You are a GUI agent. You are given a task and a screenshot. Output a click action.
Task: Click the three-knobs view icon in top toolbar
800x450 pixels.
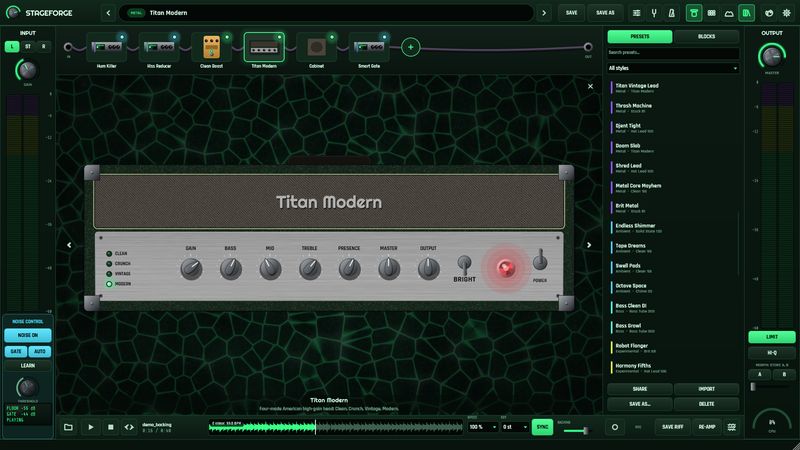pyautogui.click(x=711, y=13)
